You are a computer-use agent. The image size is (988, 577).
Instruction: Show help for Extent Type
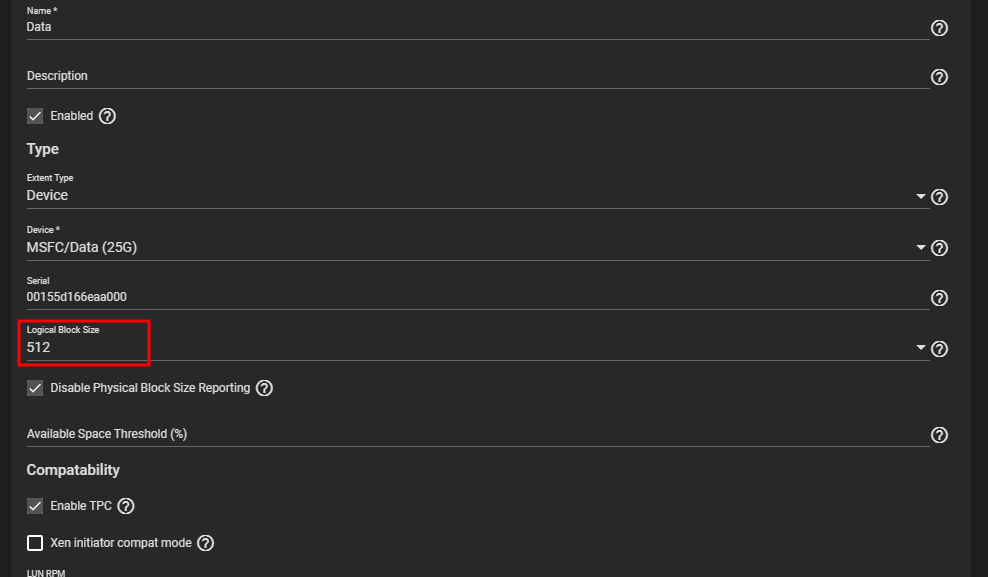coord(939,197)
